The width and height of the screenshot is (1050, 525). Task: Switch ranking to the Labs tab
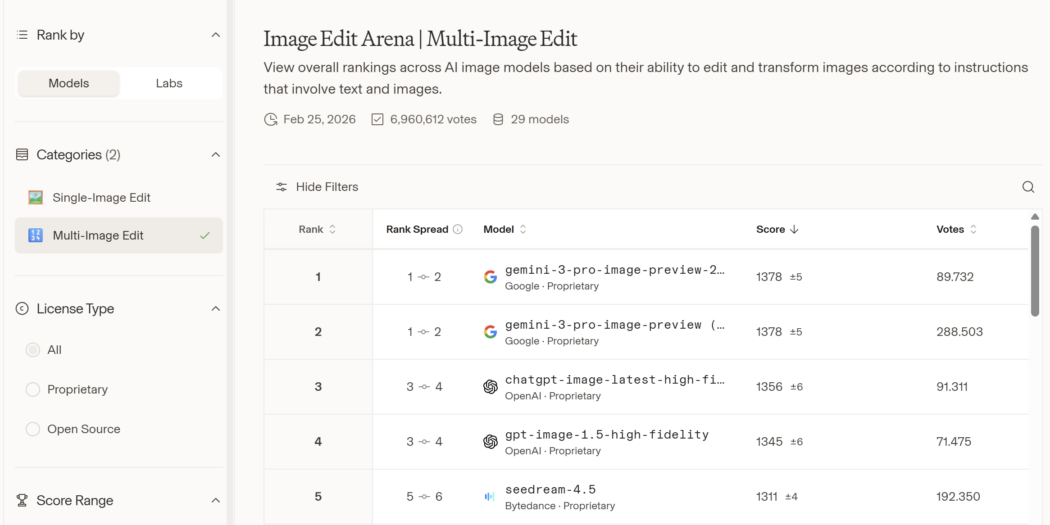(x=169, y=83)
